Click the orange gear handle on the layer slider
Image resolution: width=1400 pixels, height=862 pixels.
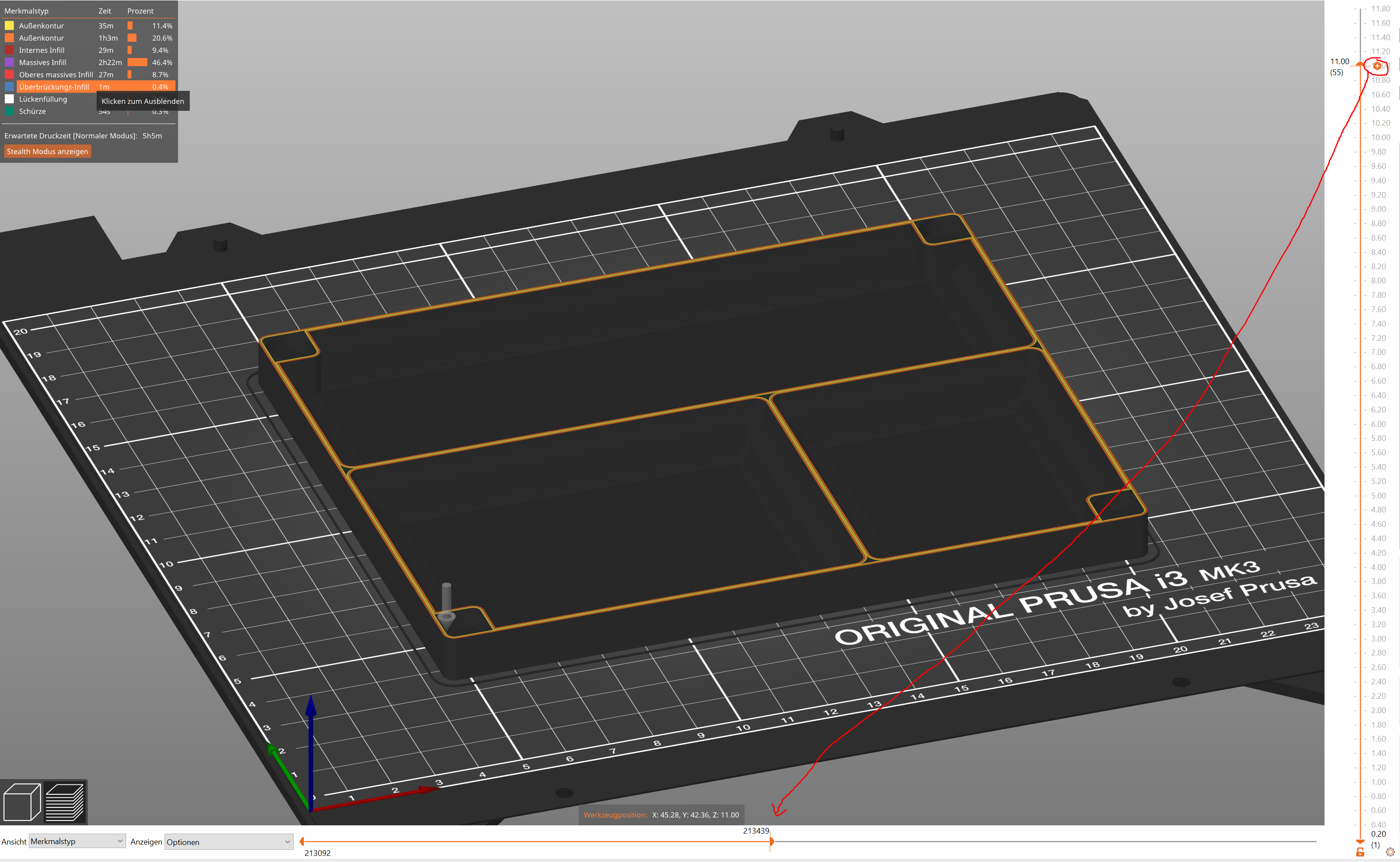[1378, 65]
